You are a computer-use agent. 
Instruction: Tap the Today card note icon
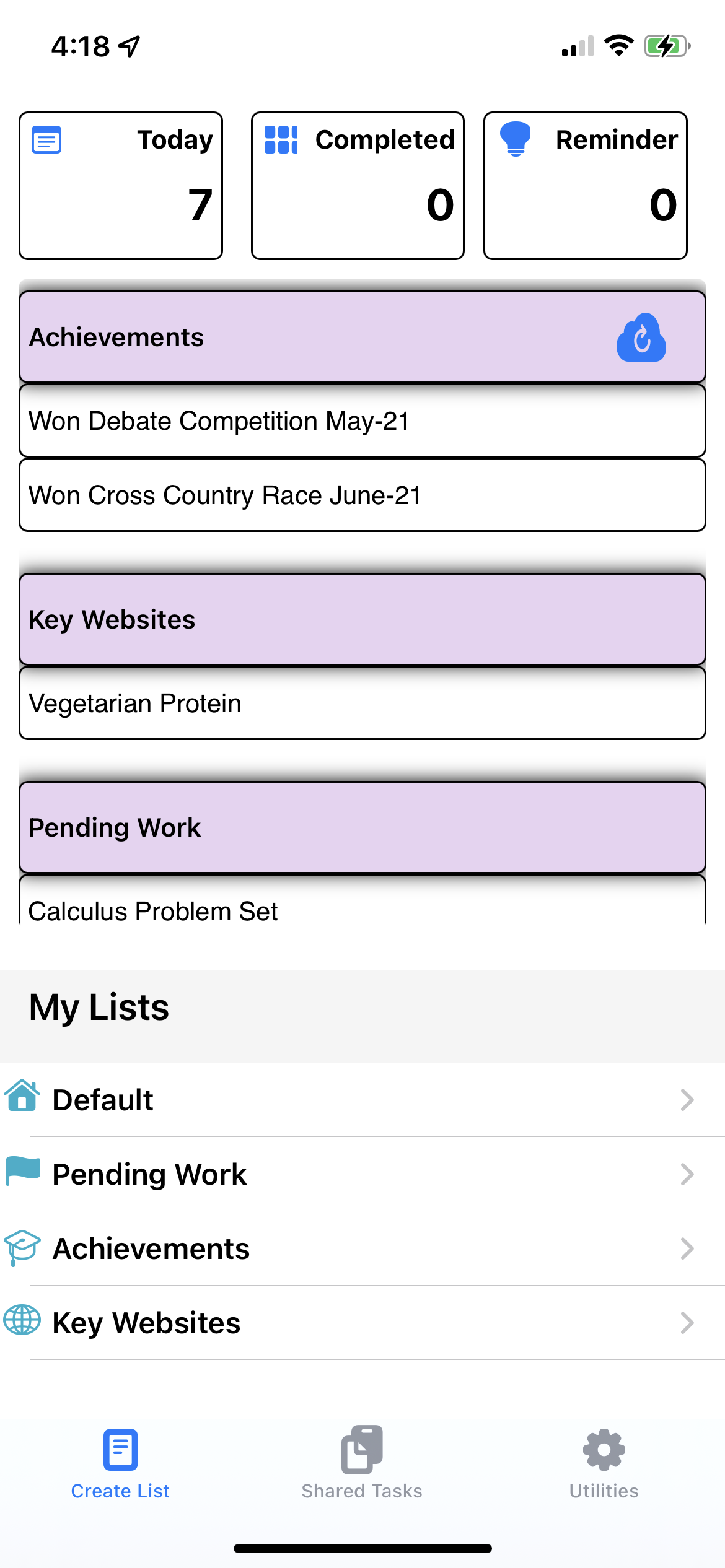click(x=46, y=140)
